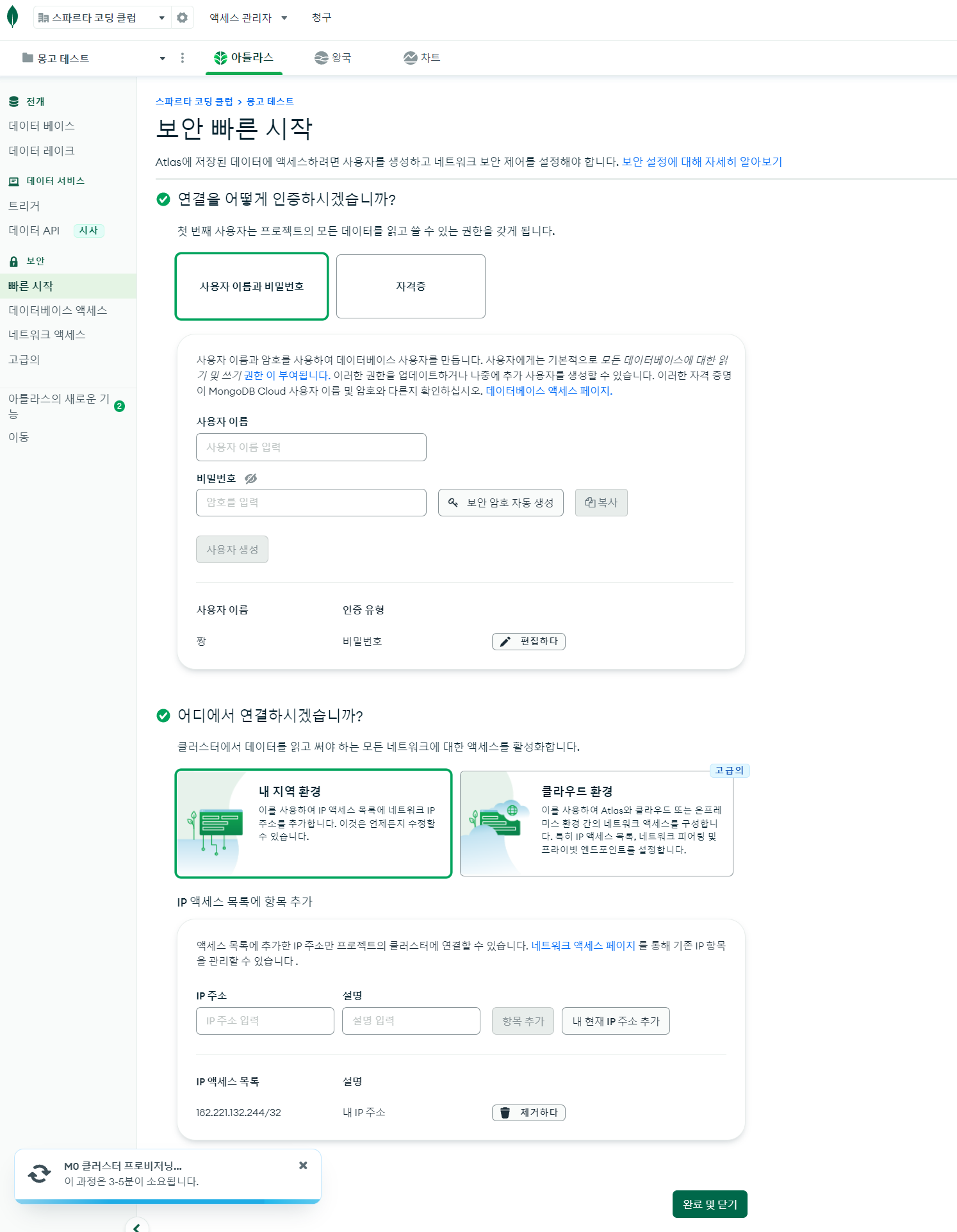This screenshot has width=957, height=1232.
Task: Switch to the 왕국 tab
Action: click(332, 58)
